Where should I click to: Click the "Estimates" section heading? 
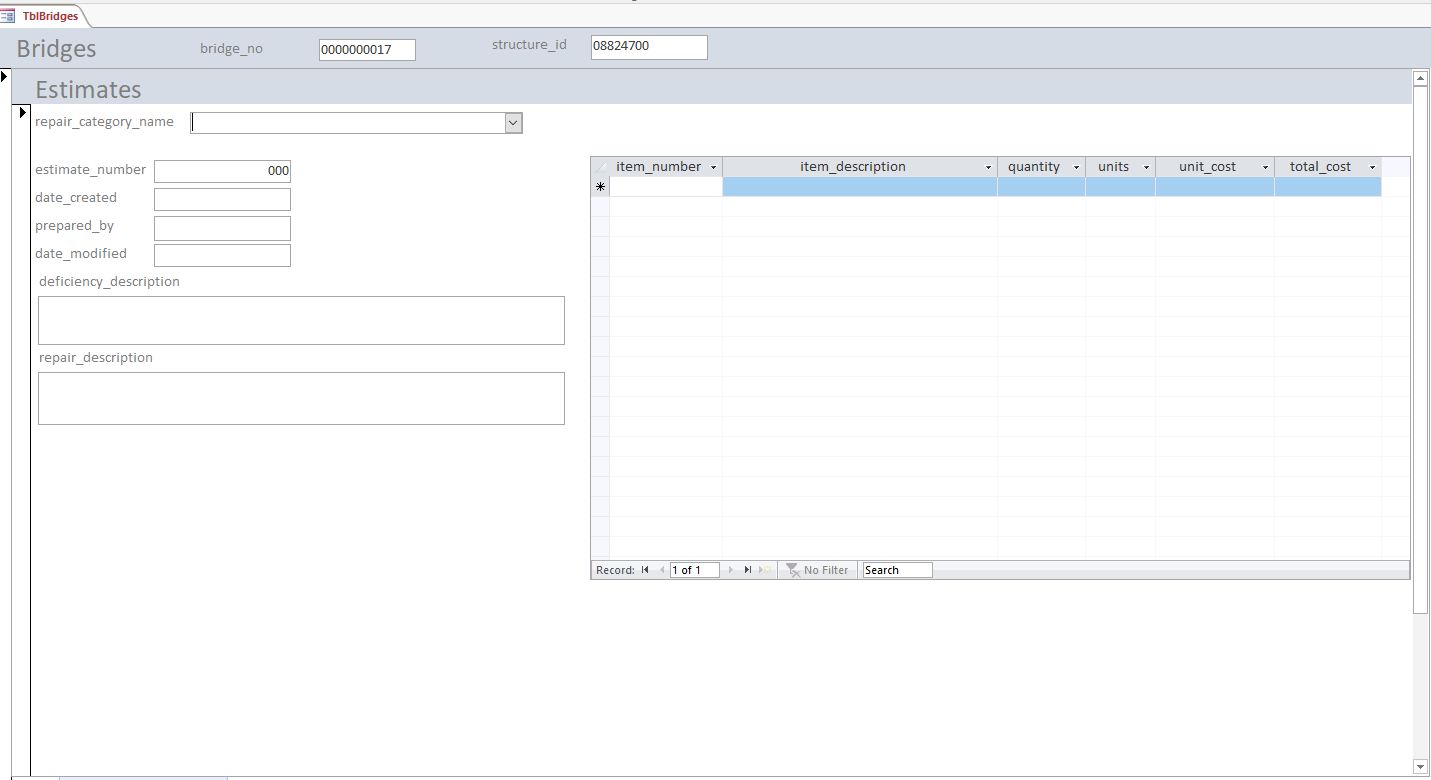88,89
